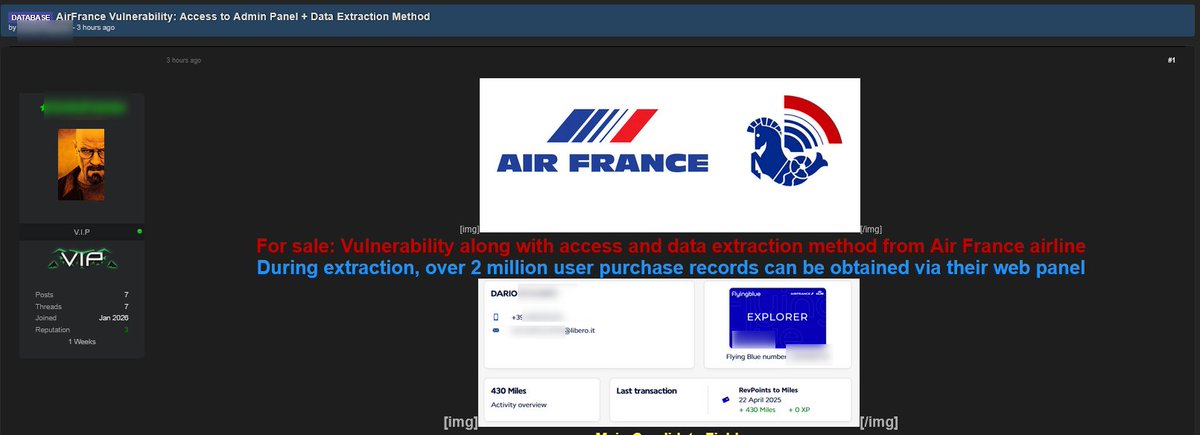Click the poster's Reputation value
Screen dimensions: 1200x435
click(x=127, y=328)
